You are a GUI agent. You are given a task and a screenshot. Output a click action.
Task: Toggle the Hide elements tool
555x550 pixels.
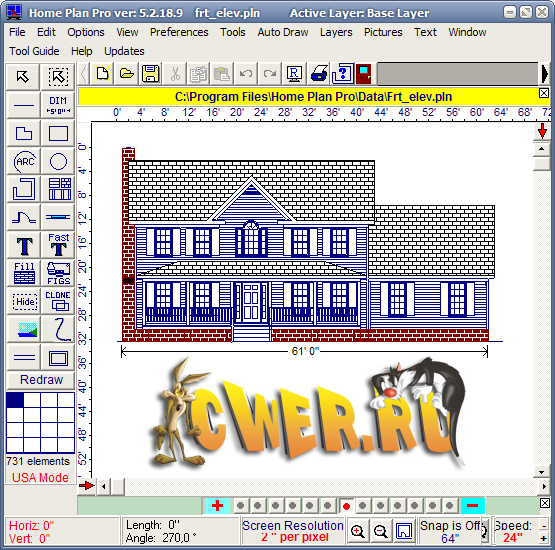tap(24, 301)
